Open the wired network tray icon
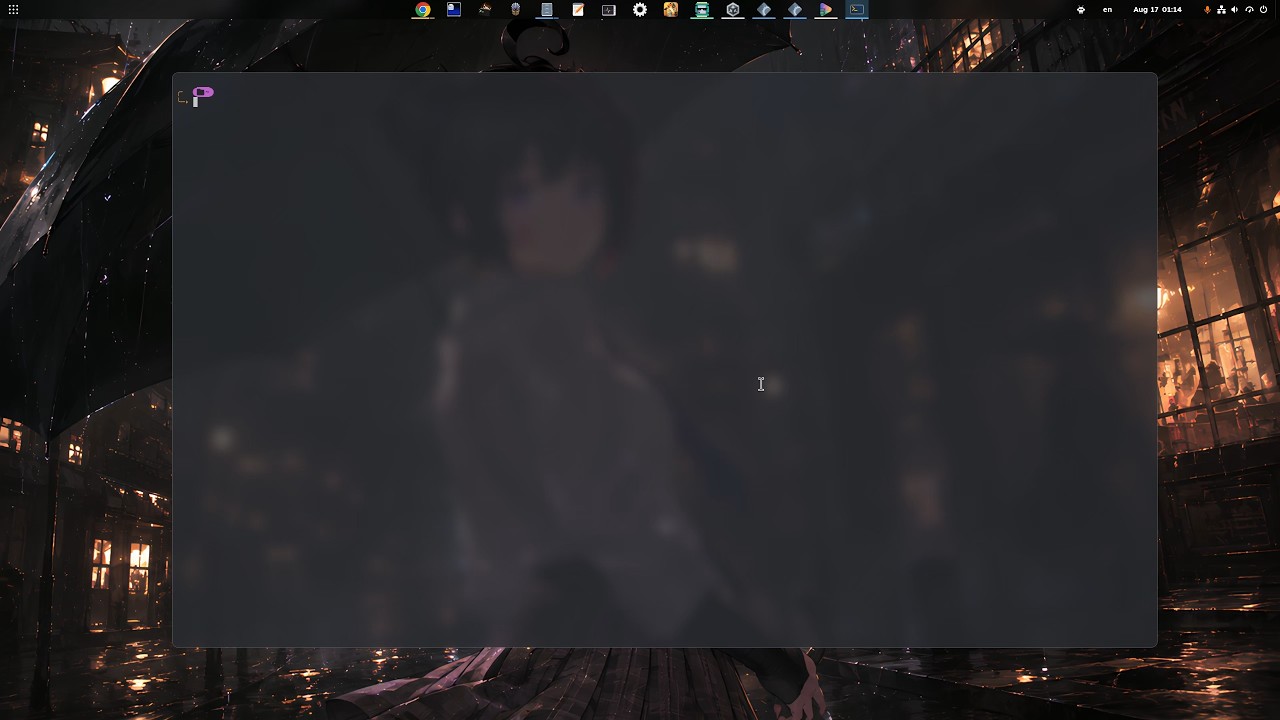 (1221, 10)
